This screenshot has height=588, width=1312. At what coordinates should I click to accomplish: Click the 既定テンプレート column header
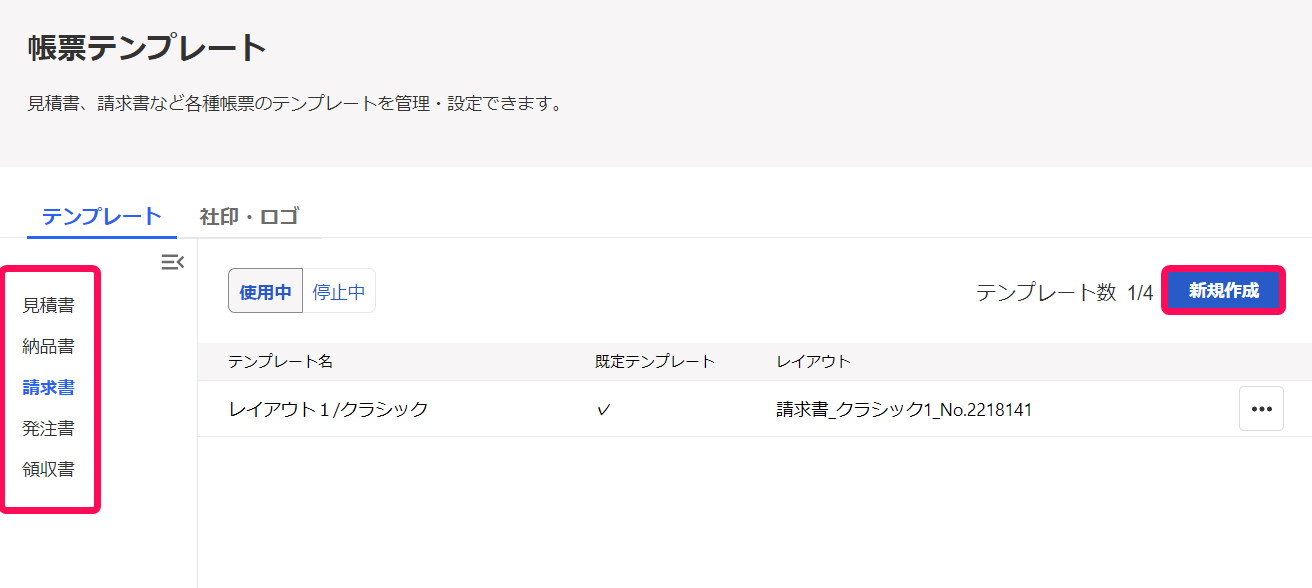[x=655, y=362]
